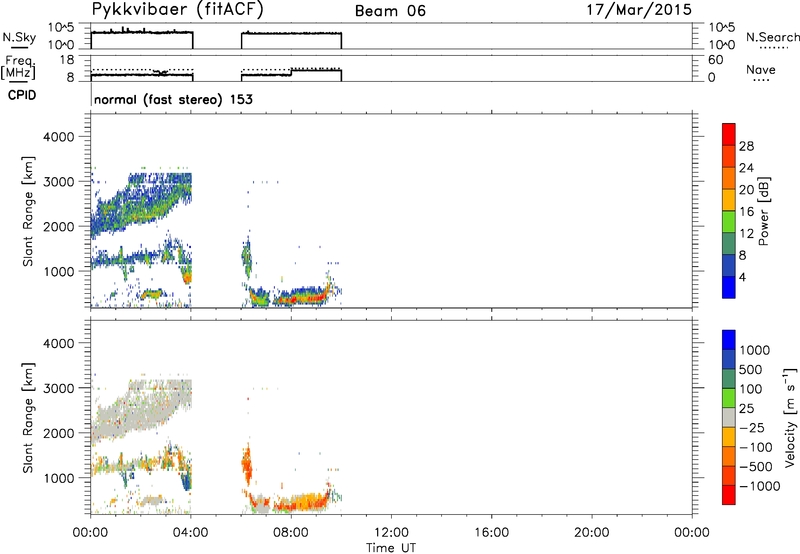
Task: Pick the red bottom segment of Velocity colorbar
Action: click(729, 495)
